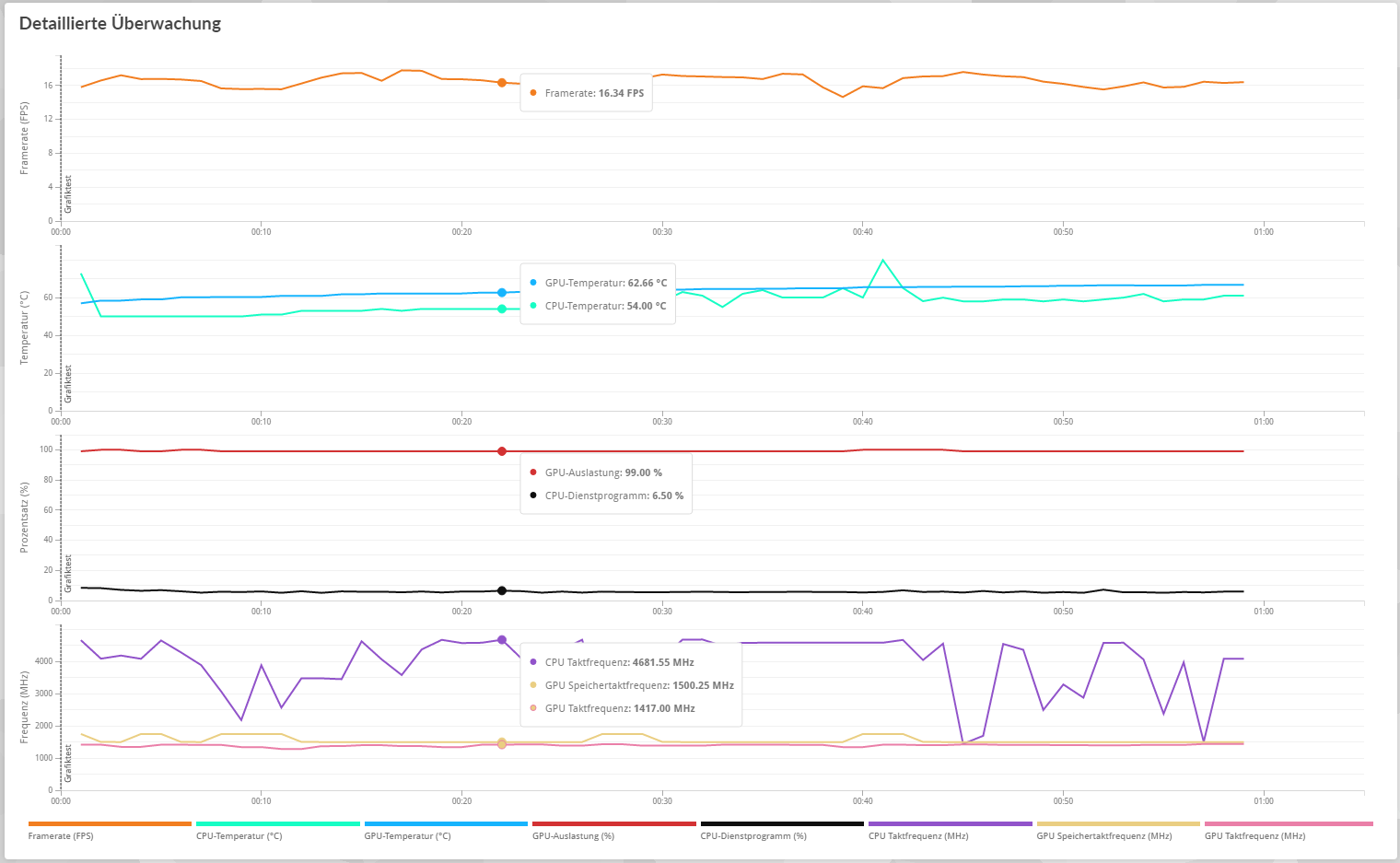This screenshot has height=863, width=1400.
Task: Click the black CPU-Dienstprogramm data point marker
Action: [502, 590]
